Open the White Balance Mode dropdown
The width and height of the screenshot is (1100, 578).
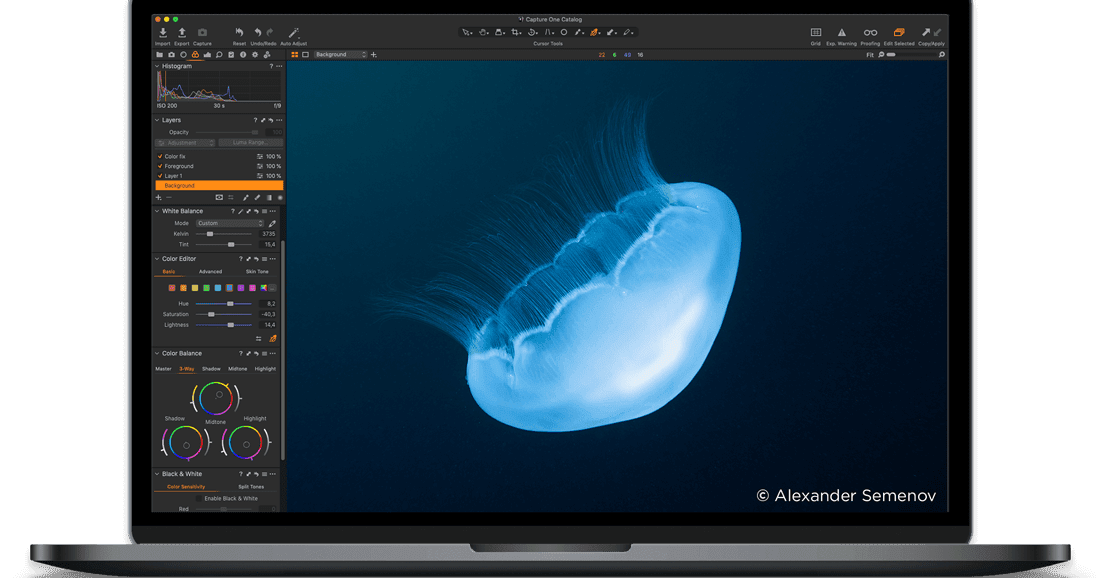point(229,223)
